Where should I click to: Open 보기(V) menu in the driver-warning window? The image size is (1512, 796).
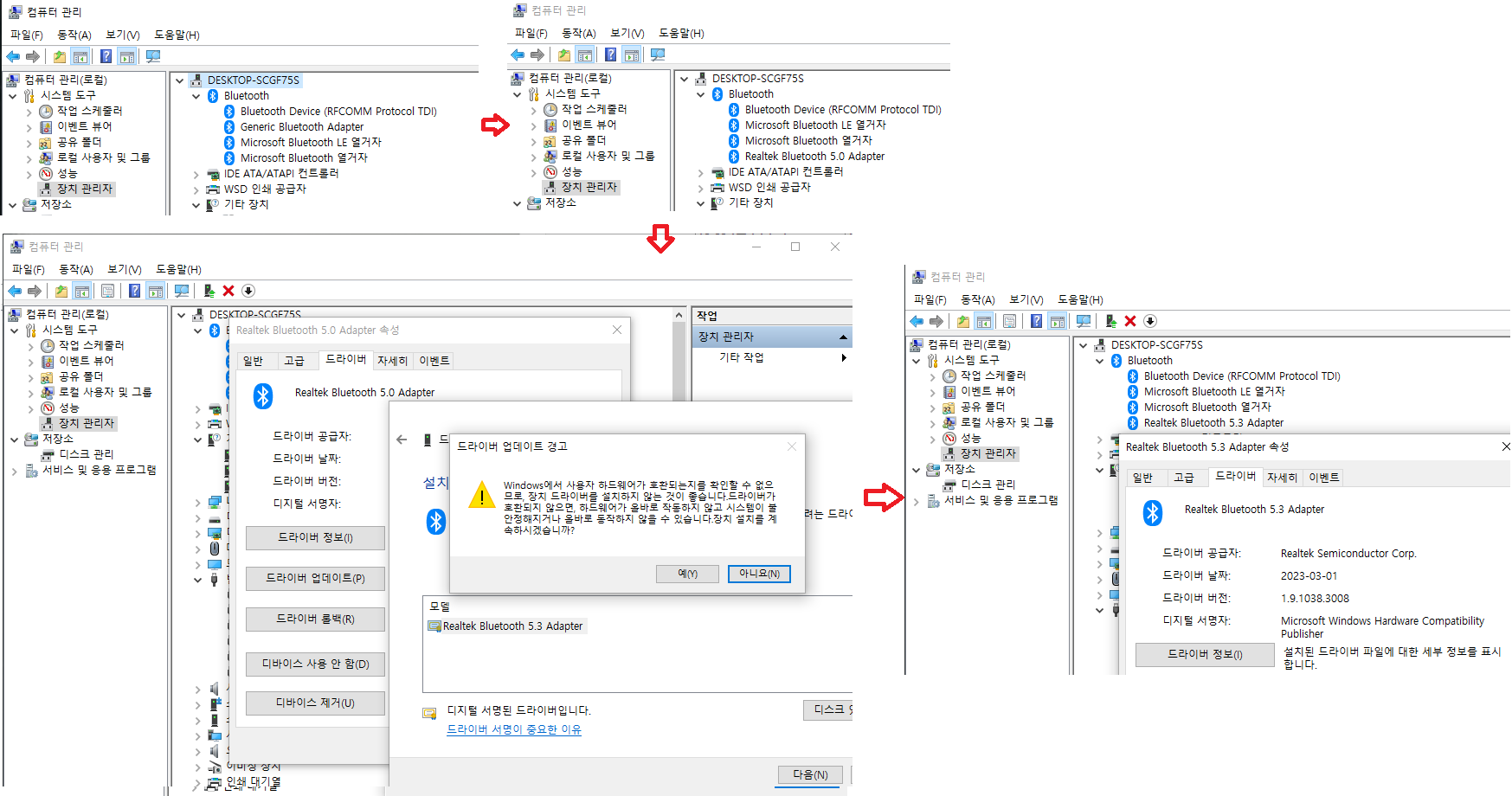click(x=125, y=269)
